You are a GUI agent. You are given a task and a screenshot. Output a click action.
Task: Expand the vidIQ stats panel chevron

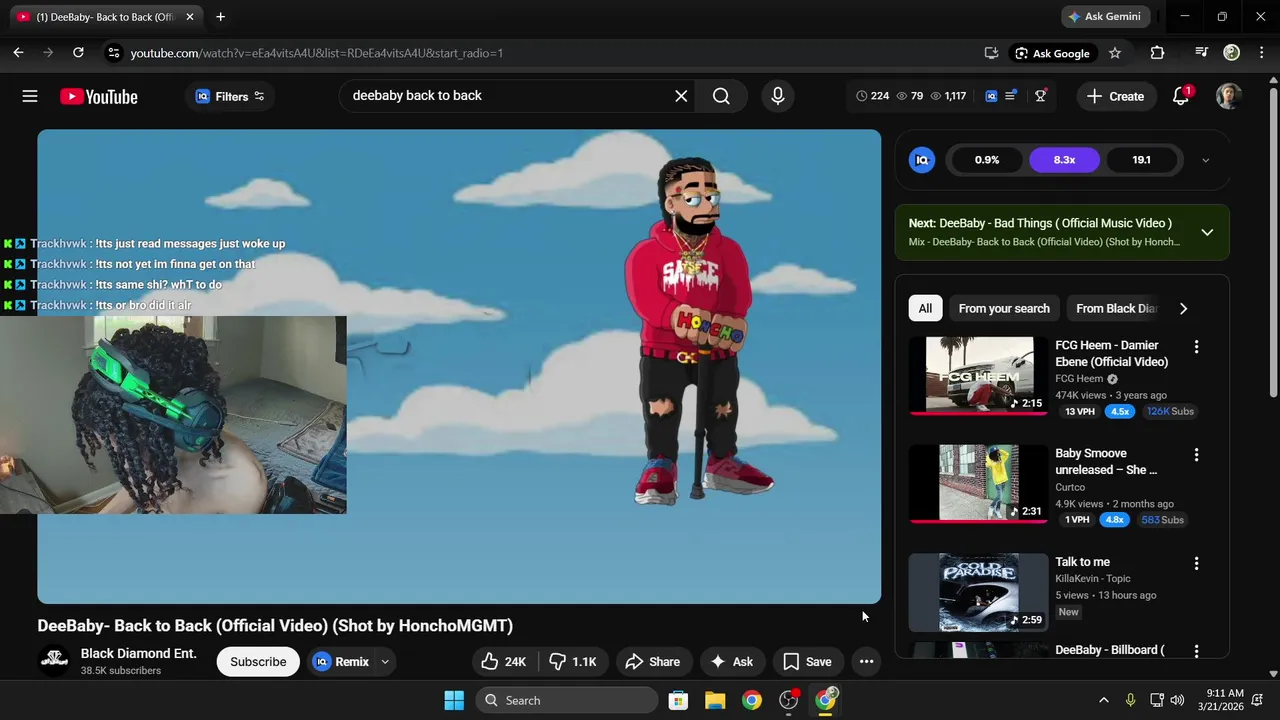[1205, 160]
